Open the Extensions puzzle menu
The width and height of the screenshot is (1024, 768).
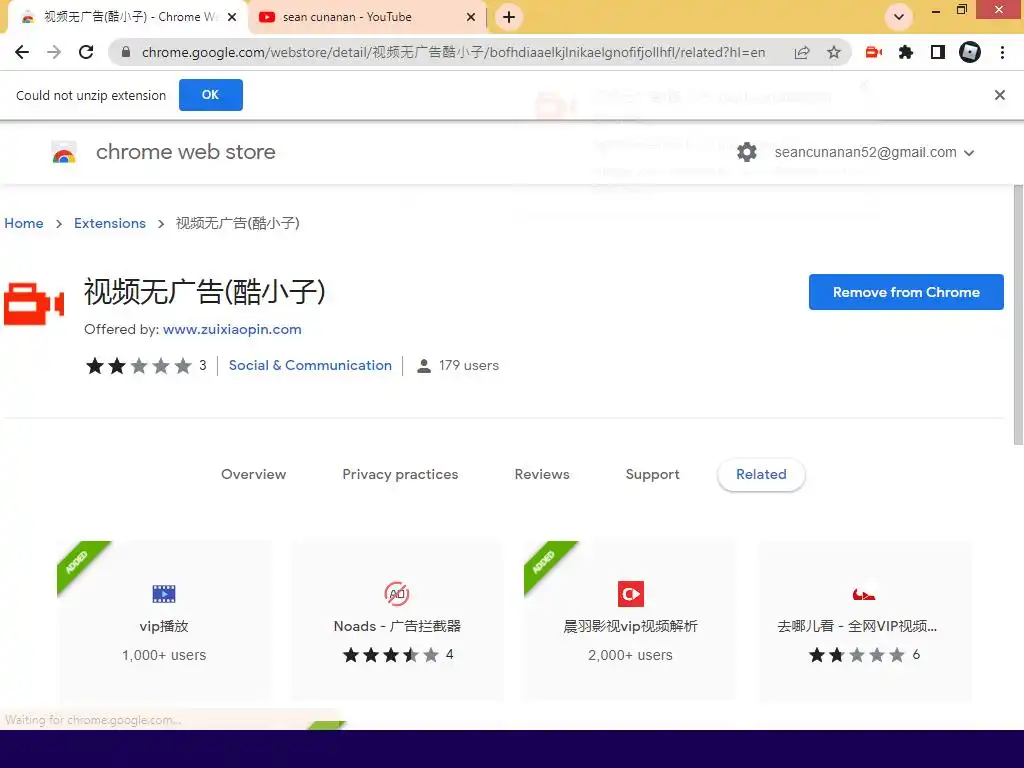click(906, 52)
